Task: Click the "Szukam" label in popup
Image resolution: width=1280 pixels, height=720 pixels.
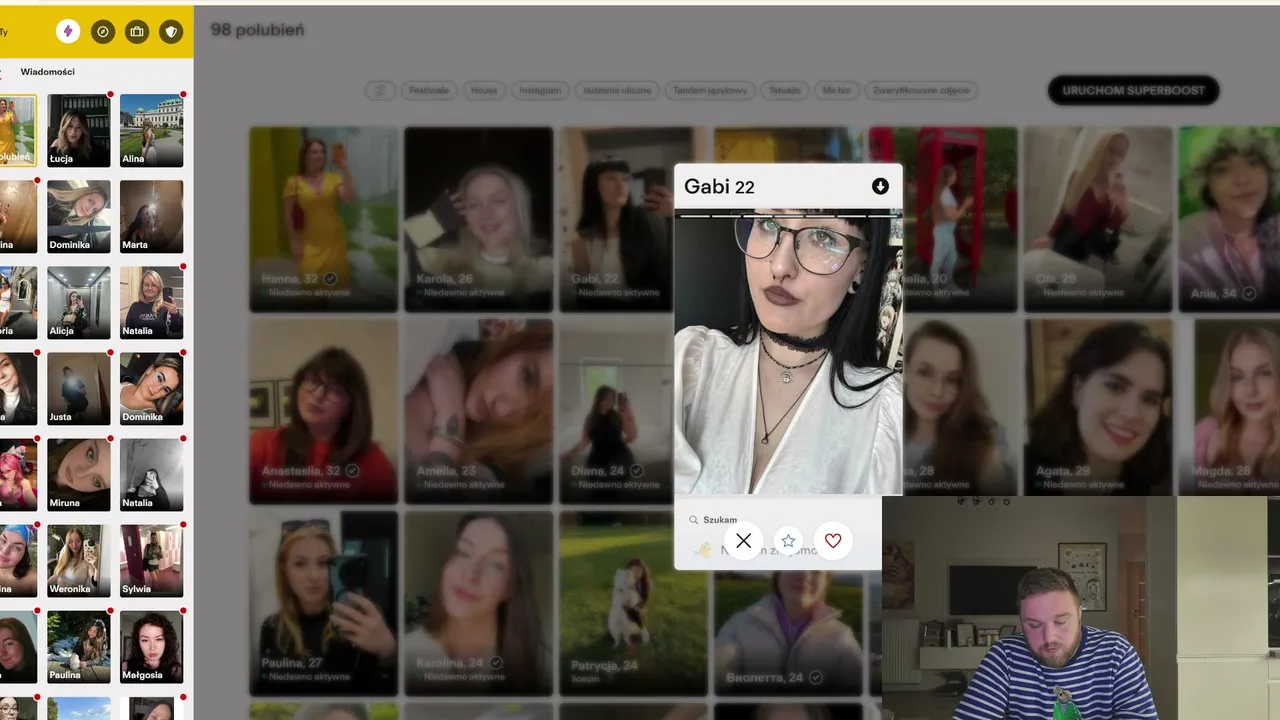Action: [x=720, y=520]
